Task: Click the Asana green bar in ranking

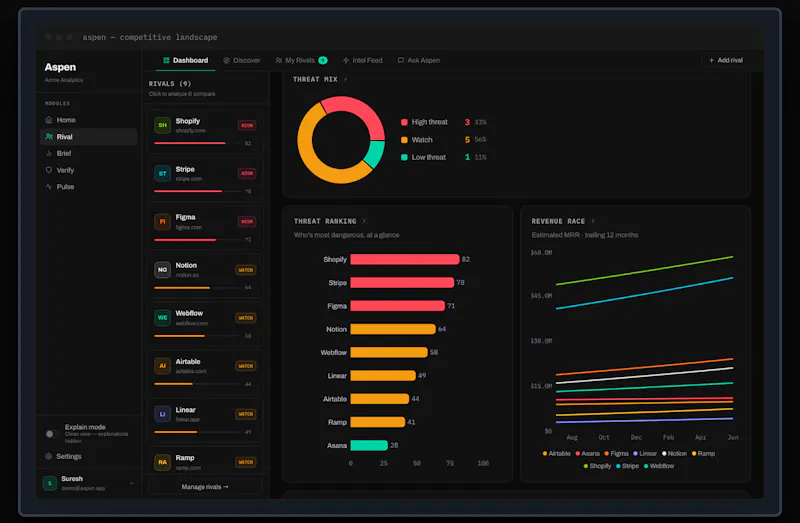Action: [369, 445]
